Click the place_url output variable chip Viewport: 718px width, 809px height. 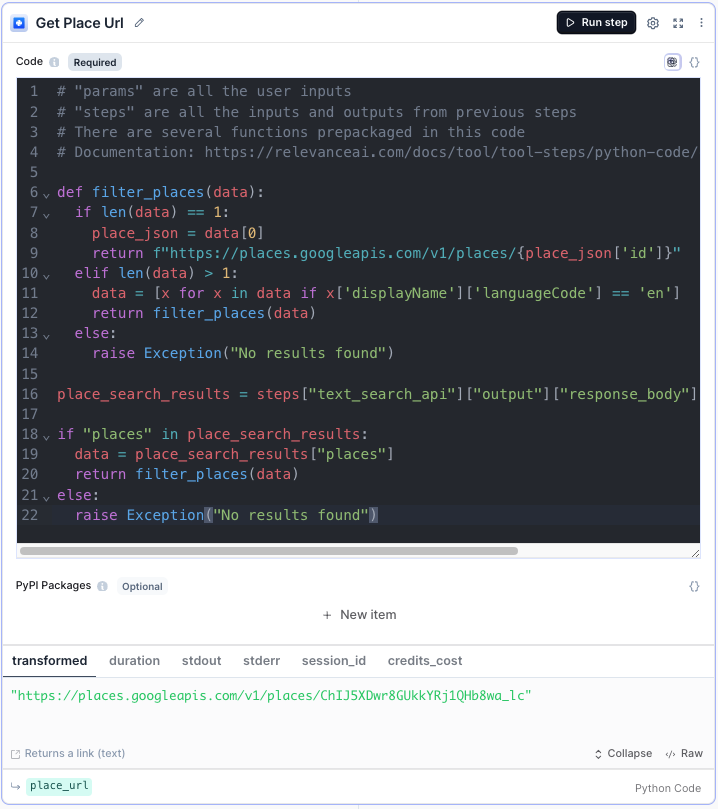[59, 786]
